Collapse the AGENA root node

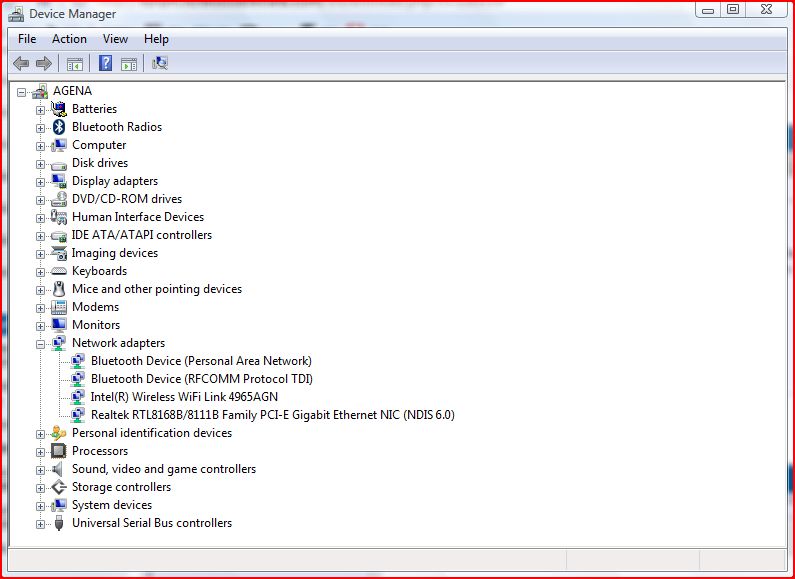21,92
